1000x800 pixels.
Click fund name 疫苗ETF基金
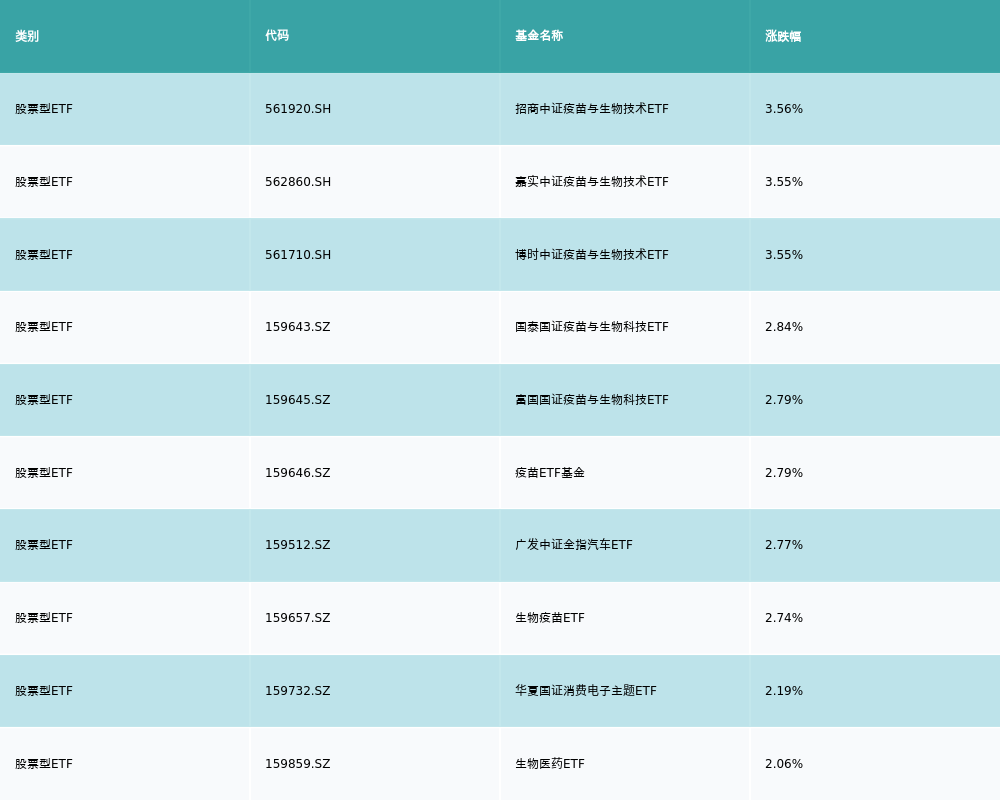tap(550, 473)
